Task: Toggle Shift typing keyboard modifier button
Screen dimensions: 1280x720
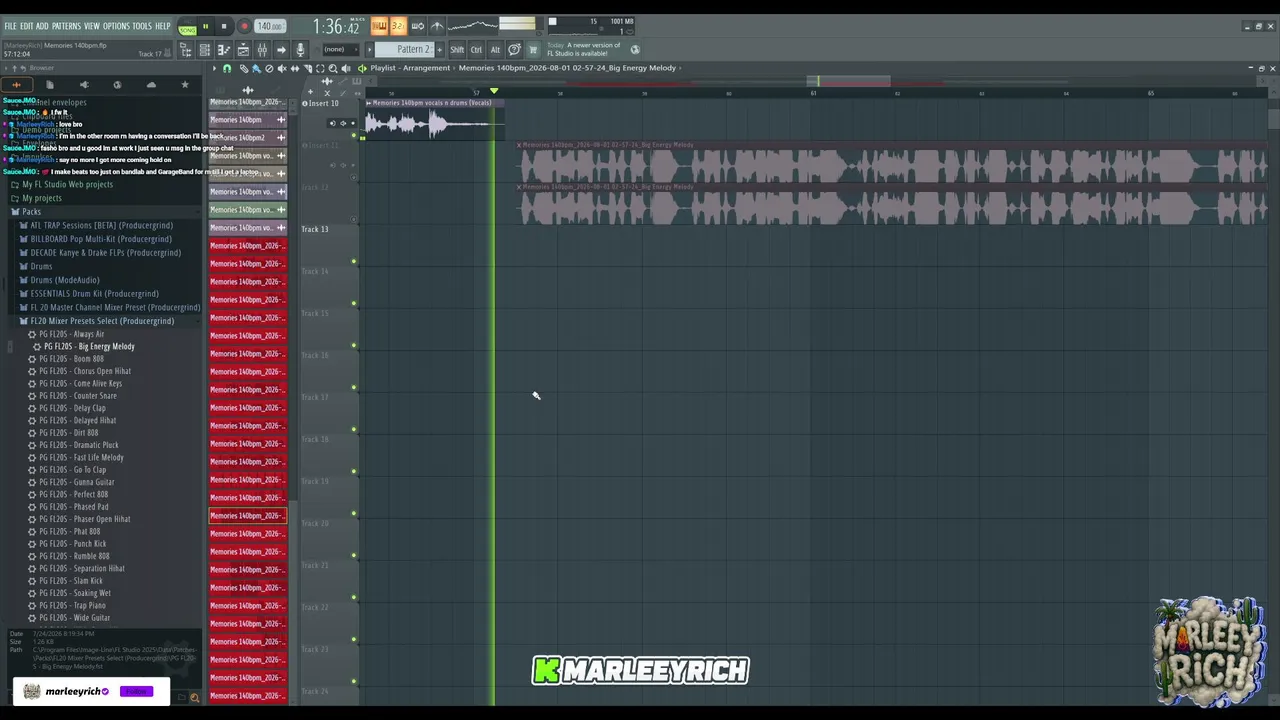Action: click(457, 50)
